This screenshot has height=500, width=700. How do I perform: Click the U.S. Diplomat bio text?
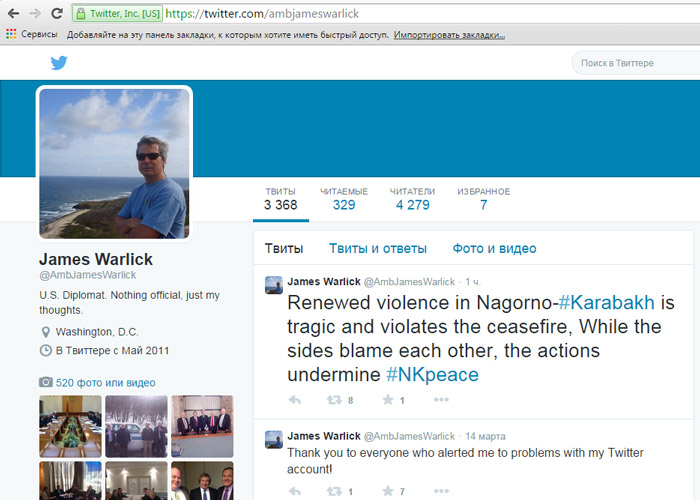pyautogui.click(x=129, y=302)
